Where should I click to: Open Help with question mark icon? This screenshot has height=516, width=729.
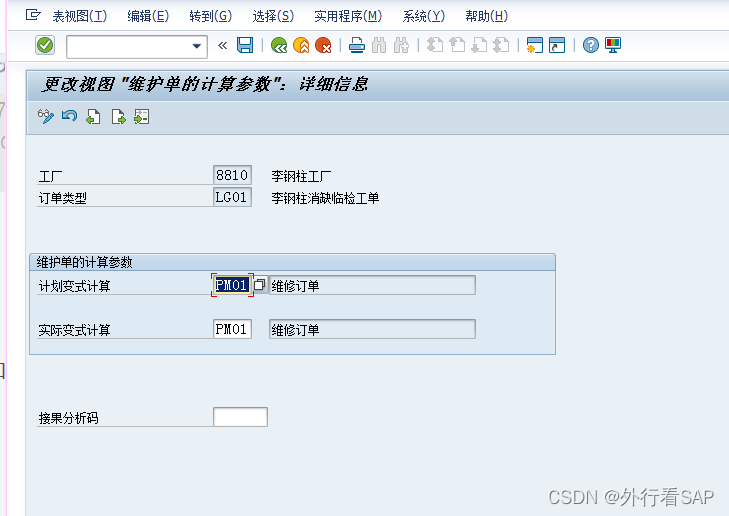tap(590, 46)
